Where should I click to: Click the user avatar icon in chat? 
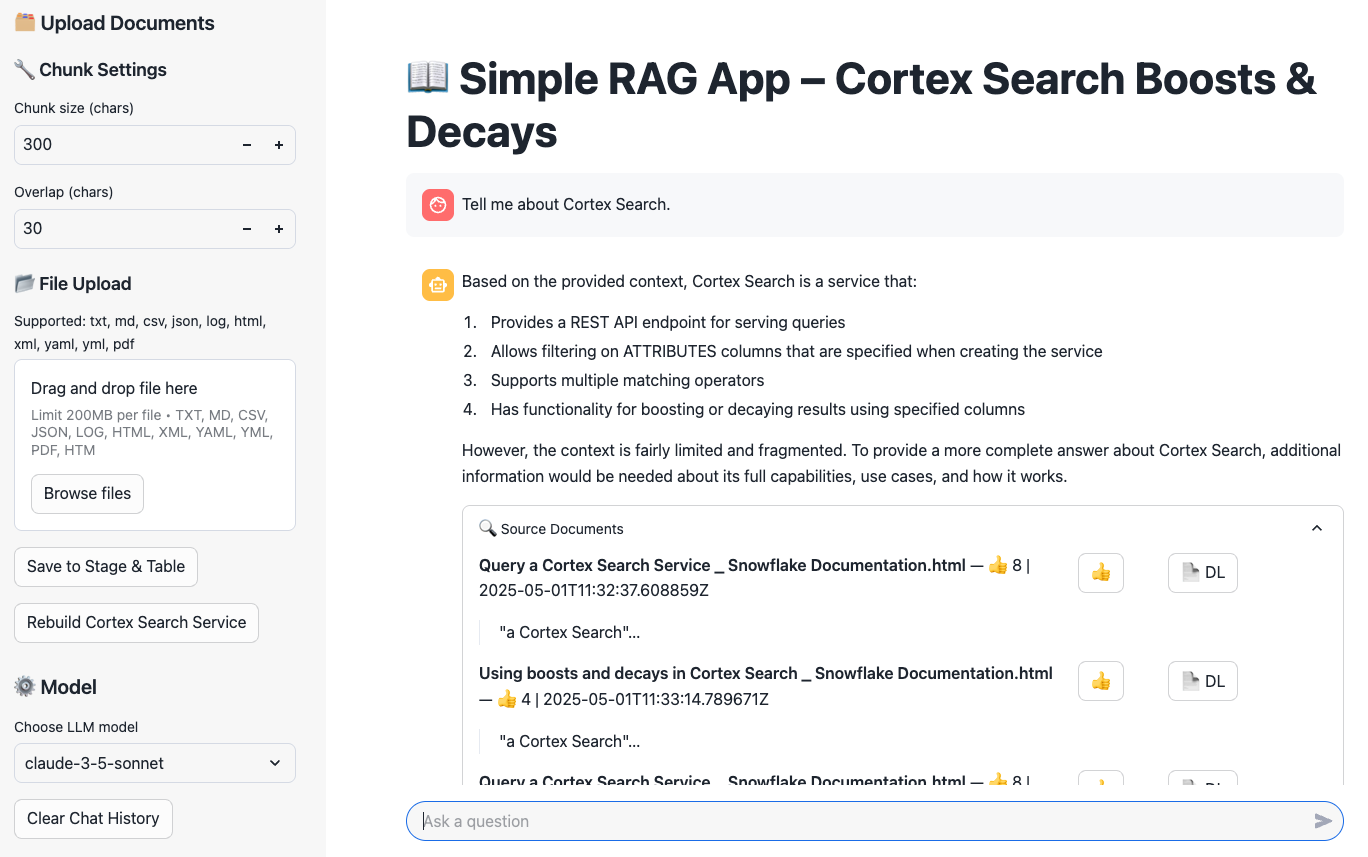click(x=438, y=205)
